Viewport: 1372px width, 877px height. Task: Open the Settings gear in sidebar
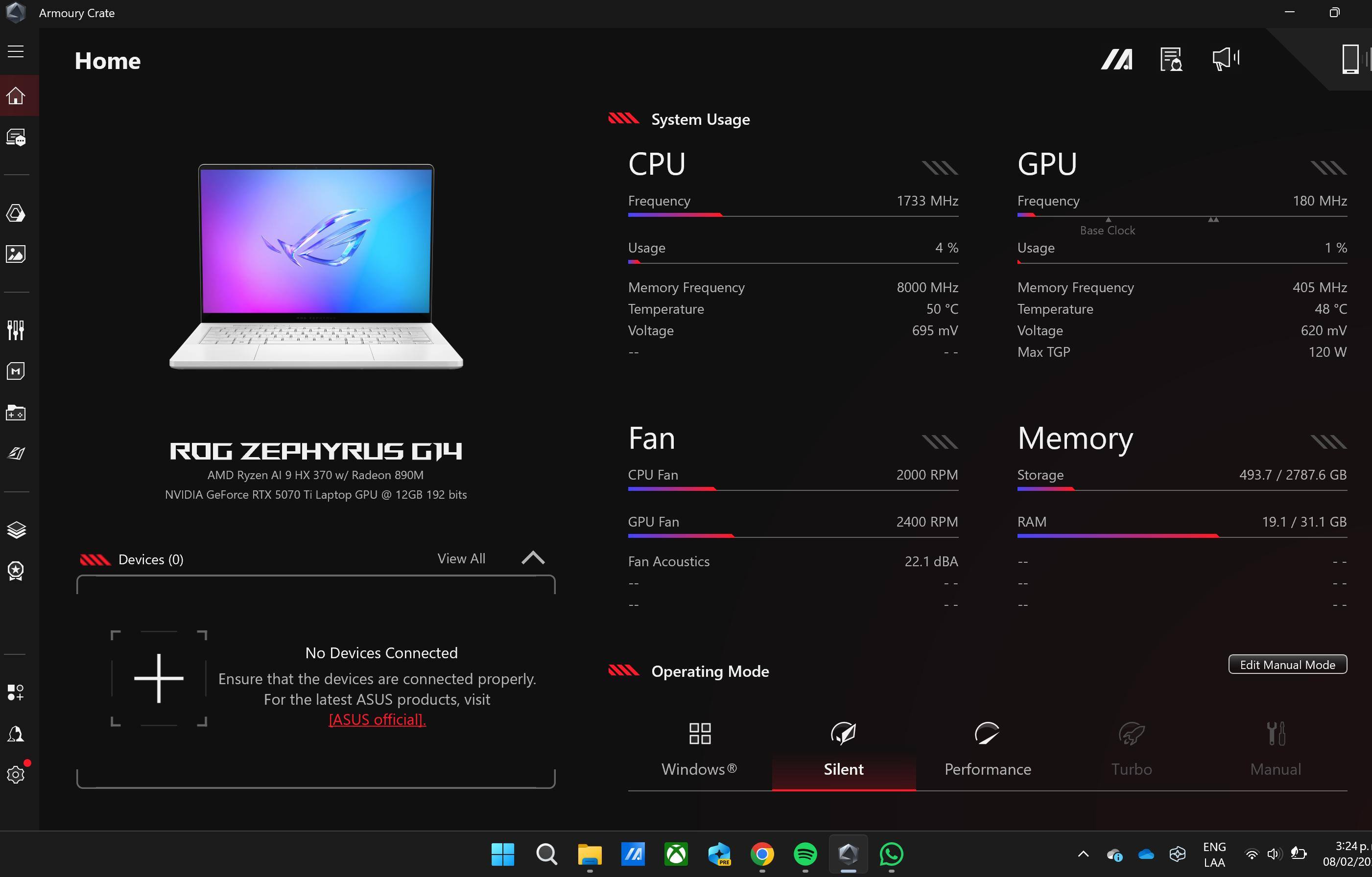tap(16, 775)
